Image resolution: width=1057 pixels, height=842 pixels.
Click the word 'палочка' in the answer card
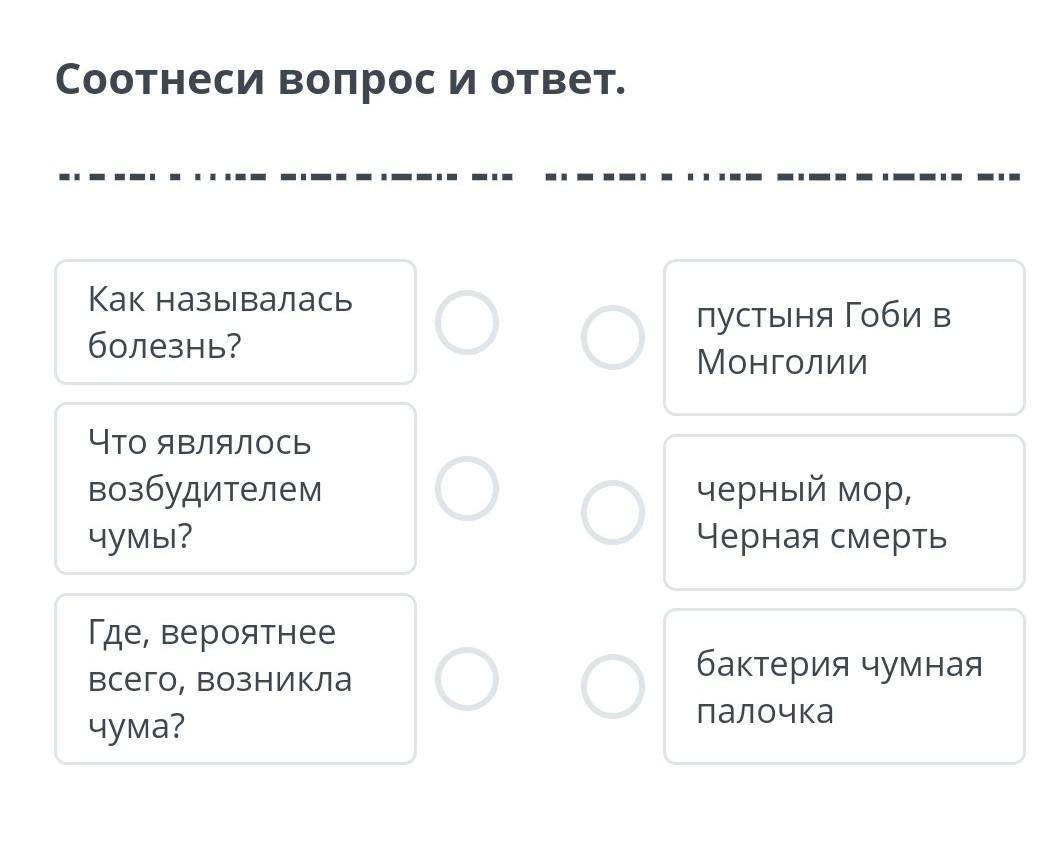(765, 712)
